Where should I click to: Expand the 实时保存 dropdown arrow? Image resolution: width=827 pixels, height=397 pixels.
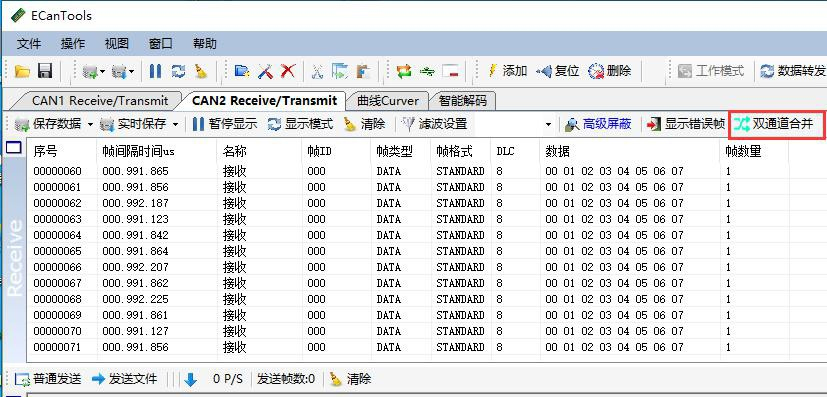click(x=175, y=124)
